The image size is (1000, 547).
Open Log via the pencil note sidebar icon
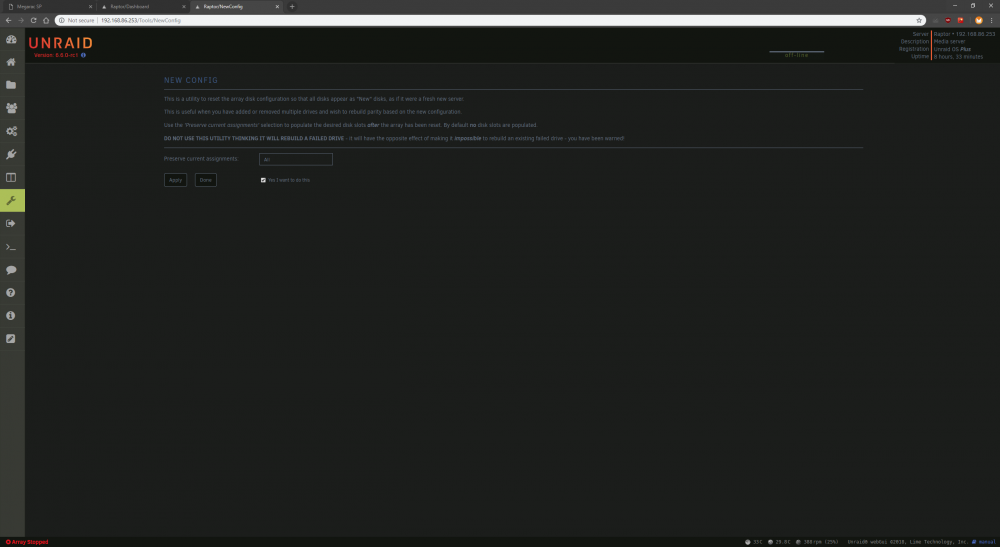point(11,339)
